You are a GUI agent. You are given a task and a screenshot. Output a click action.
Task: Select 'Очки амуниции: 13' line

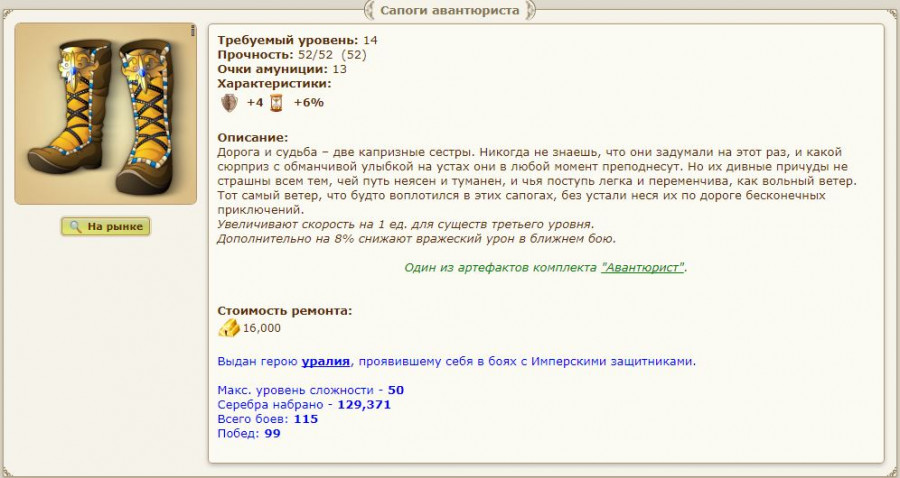(x=282, y=69)
